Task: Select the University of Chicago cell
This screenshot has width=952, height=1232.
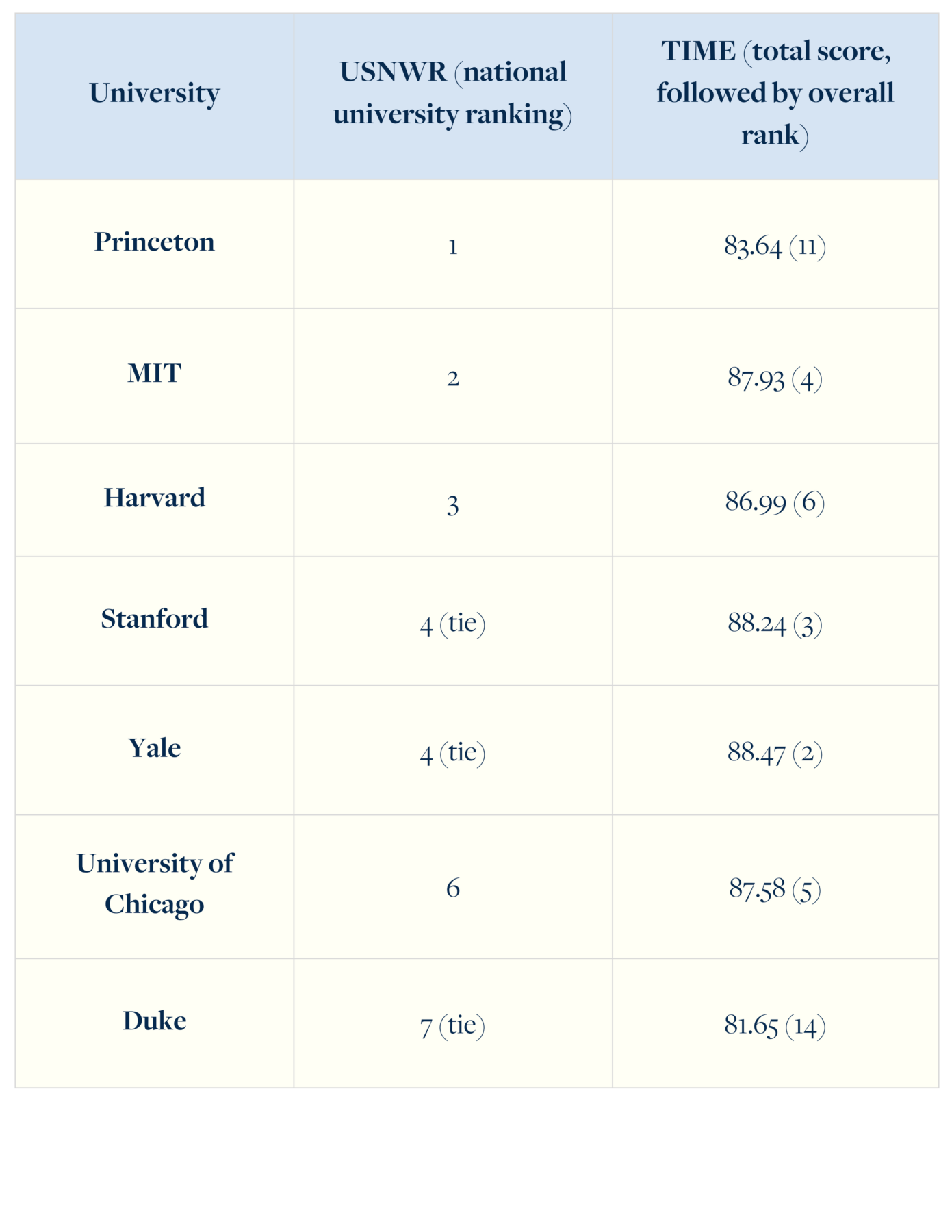Action: [155, 884]
